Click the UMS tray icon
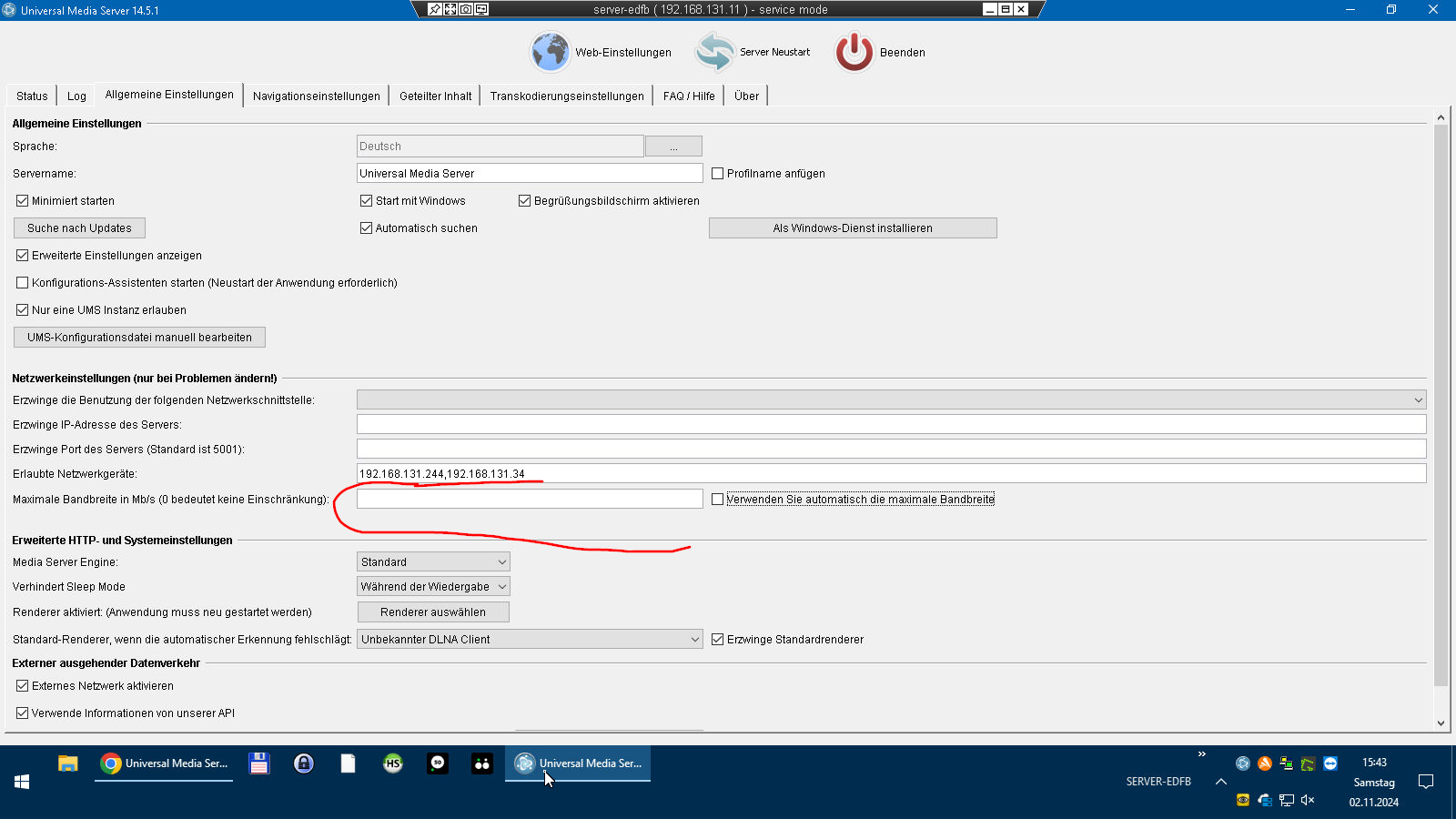This screenshot has height=819, width=1456. point(1242,763)
